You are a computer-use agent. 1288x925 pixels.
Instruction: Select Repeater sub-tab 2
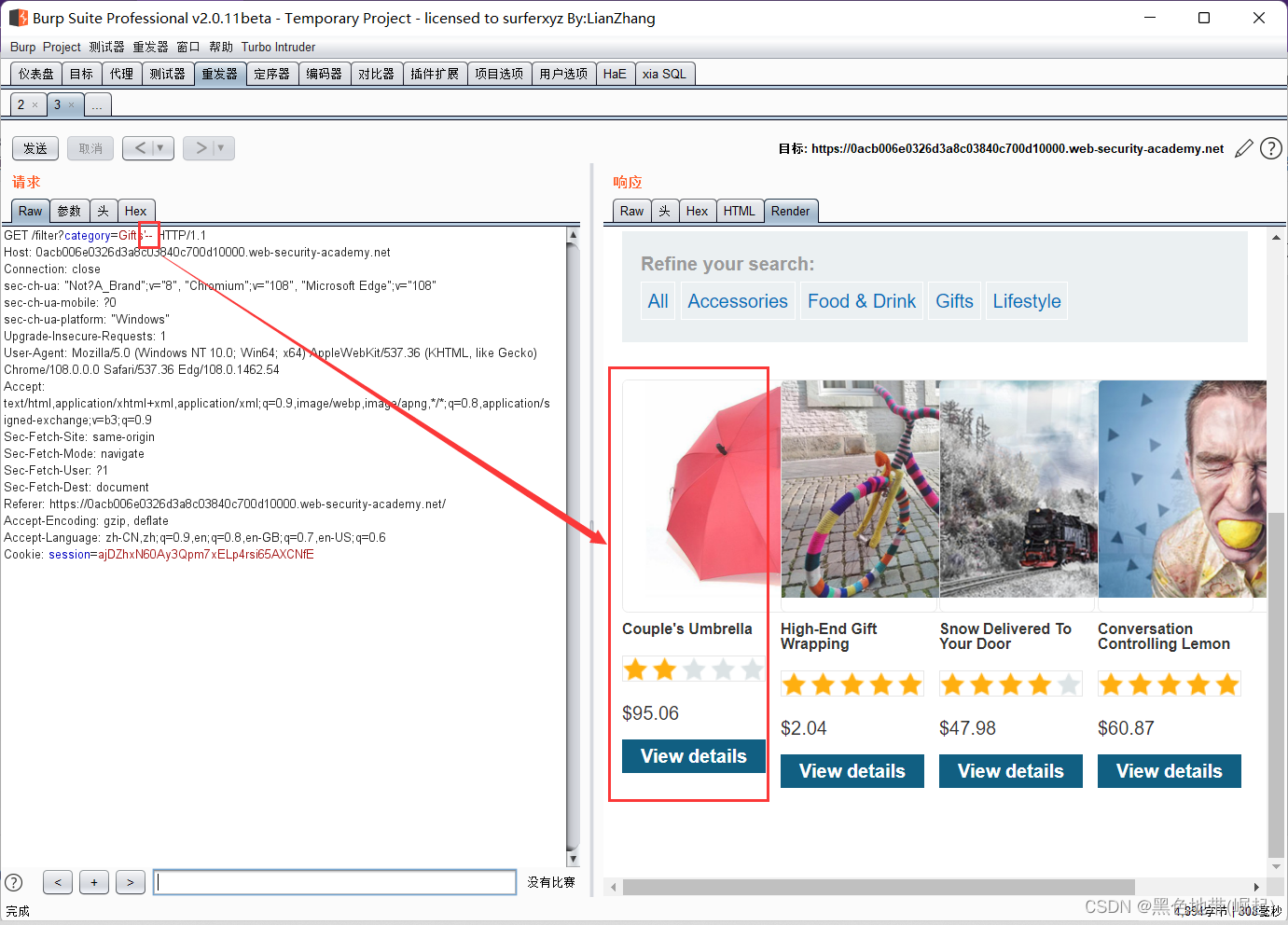point(21,105)
